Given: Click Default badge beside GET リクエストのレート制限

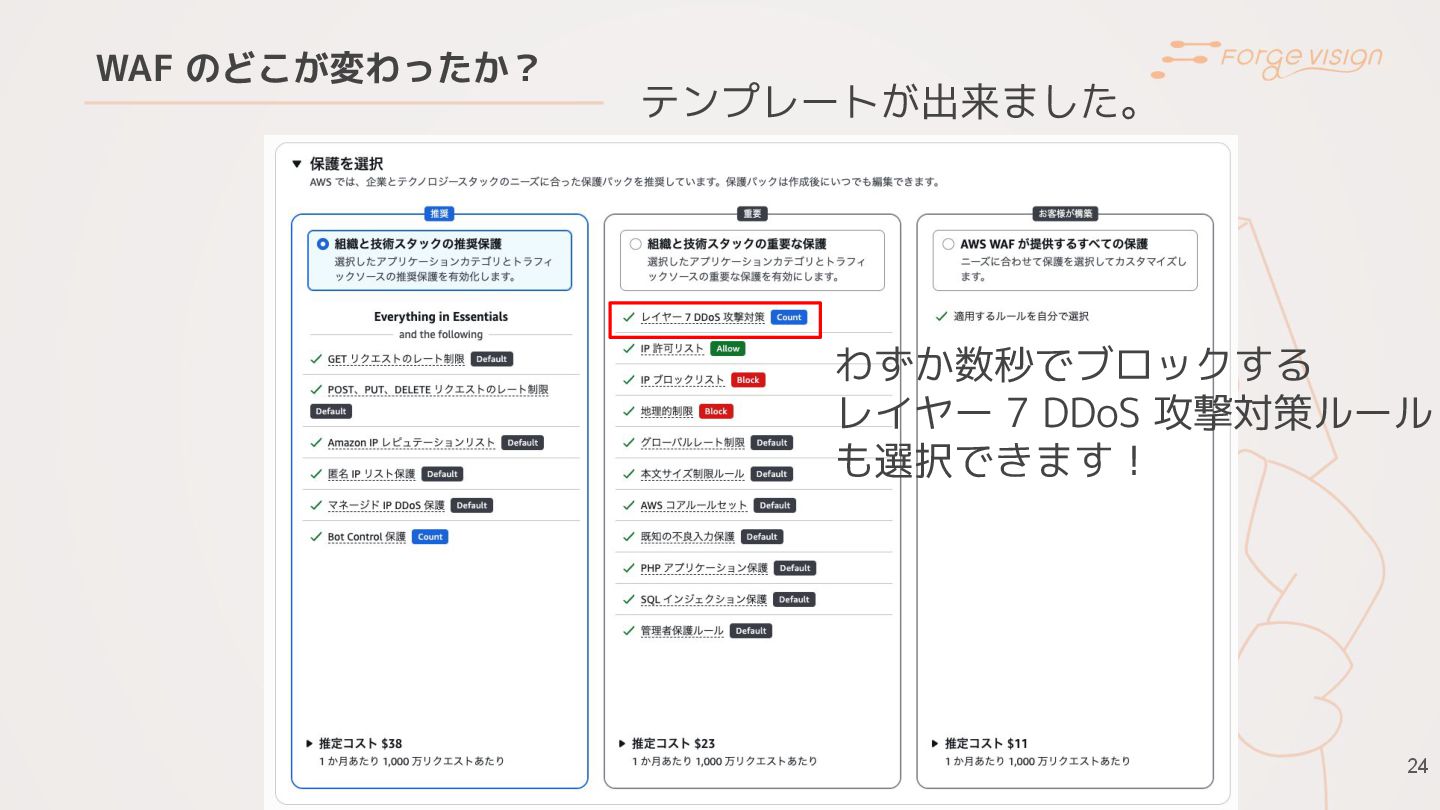Looking at the screenshot, I should (491, 359).
